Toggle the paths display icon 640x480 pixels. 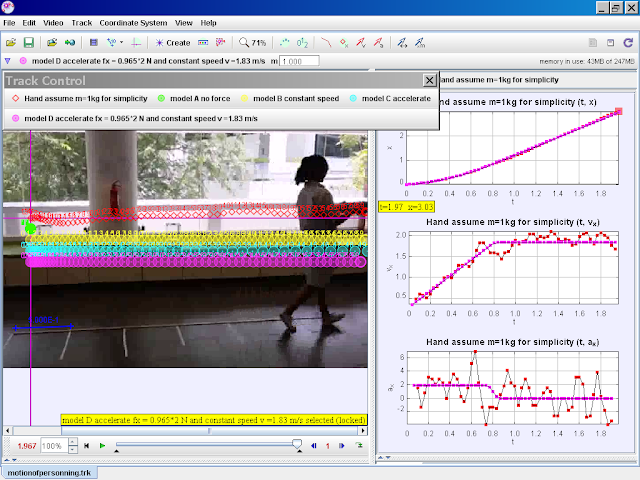[326, 42]
